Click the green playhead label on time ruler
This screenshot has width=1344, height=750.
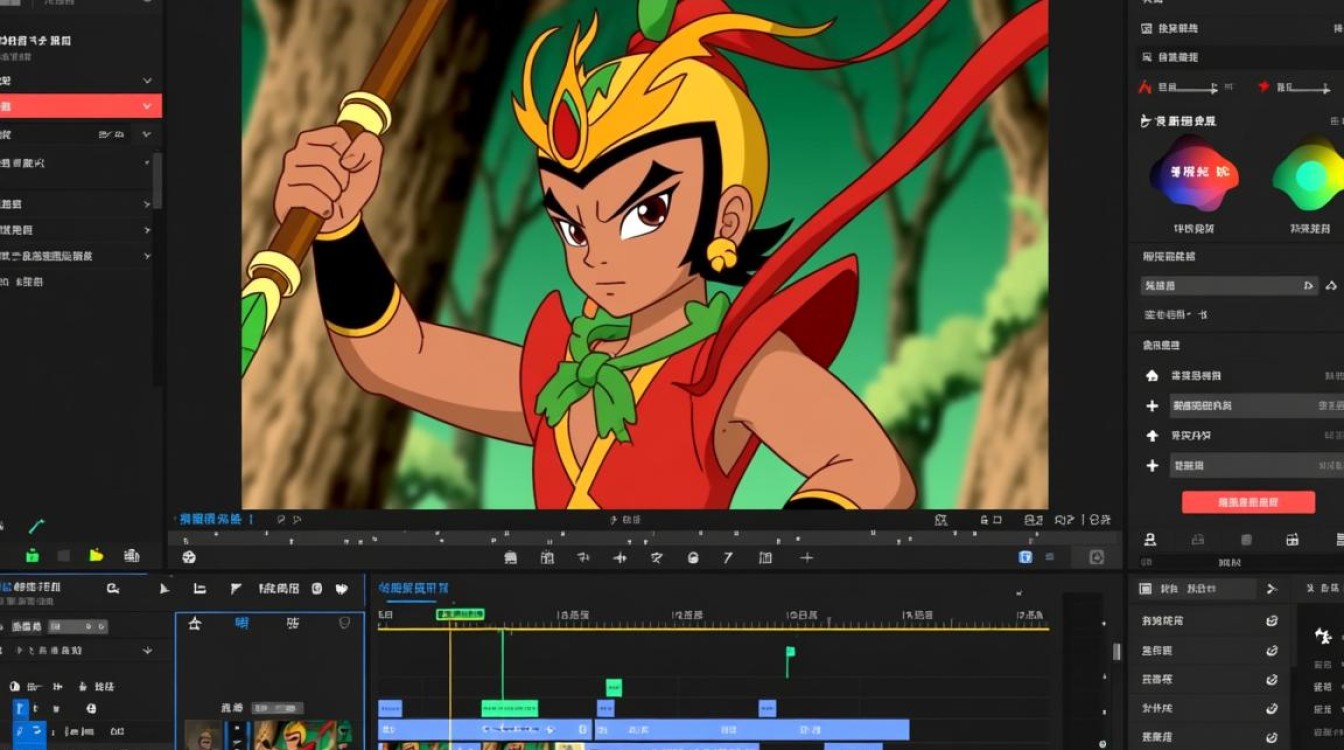[460, 614]
